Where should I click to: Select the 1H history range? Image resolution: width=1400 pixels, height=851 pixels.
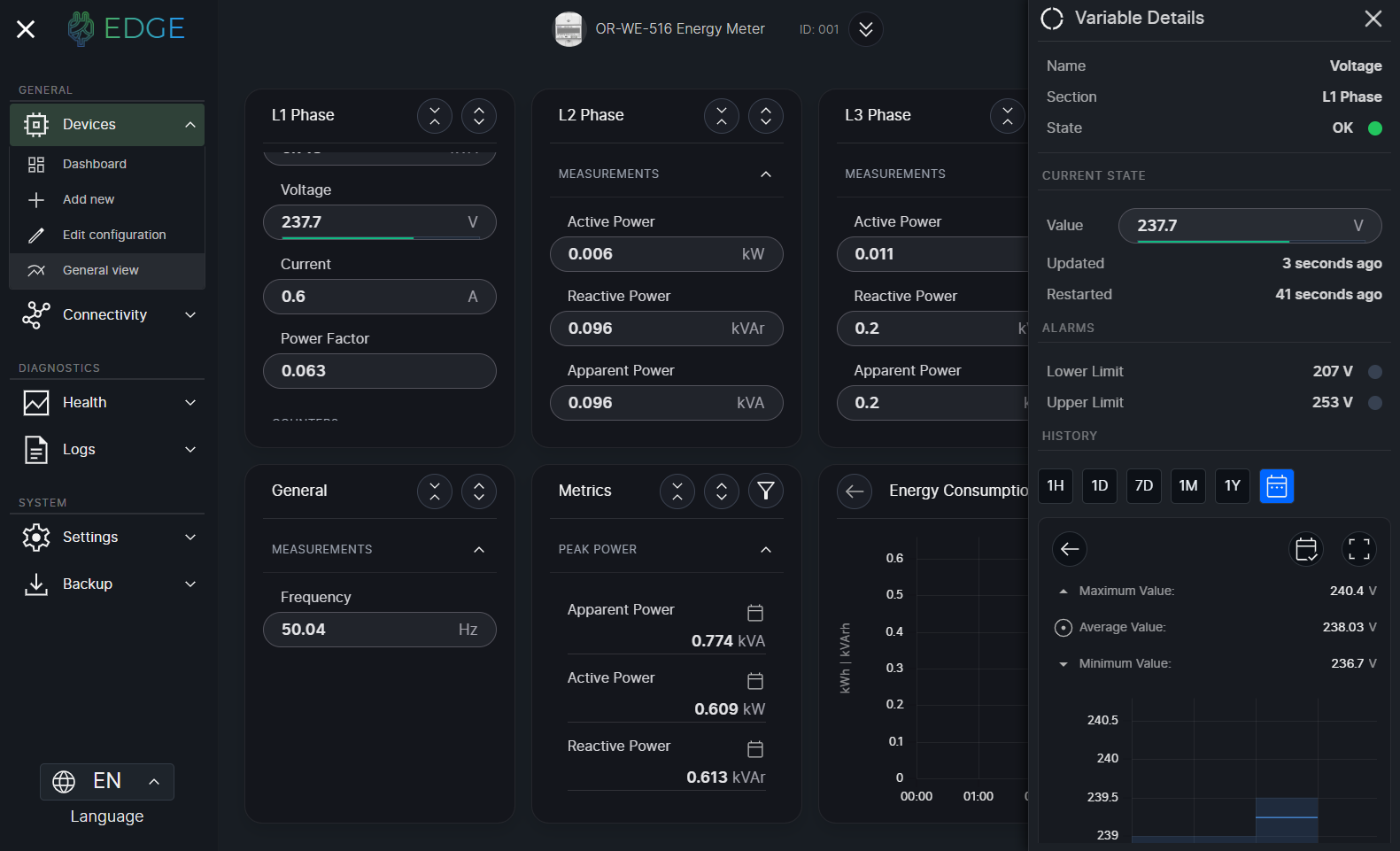pos(1056,486)
